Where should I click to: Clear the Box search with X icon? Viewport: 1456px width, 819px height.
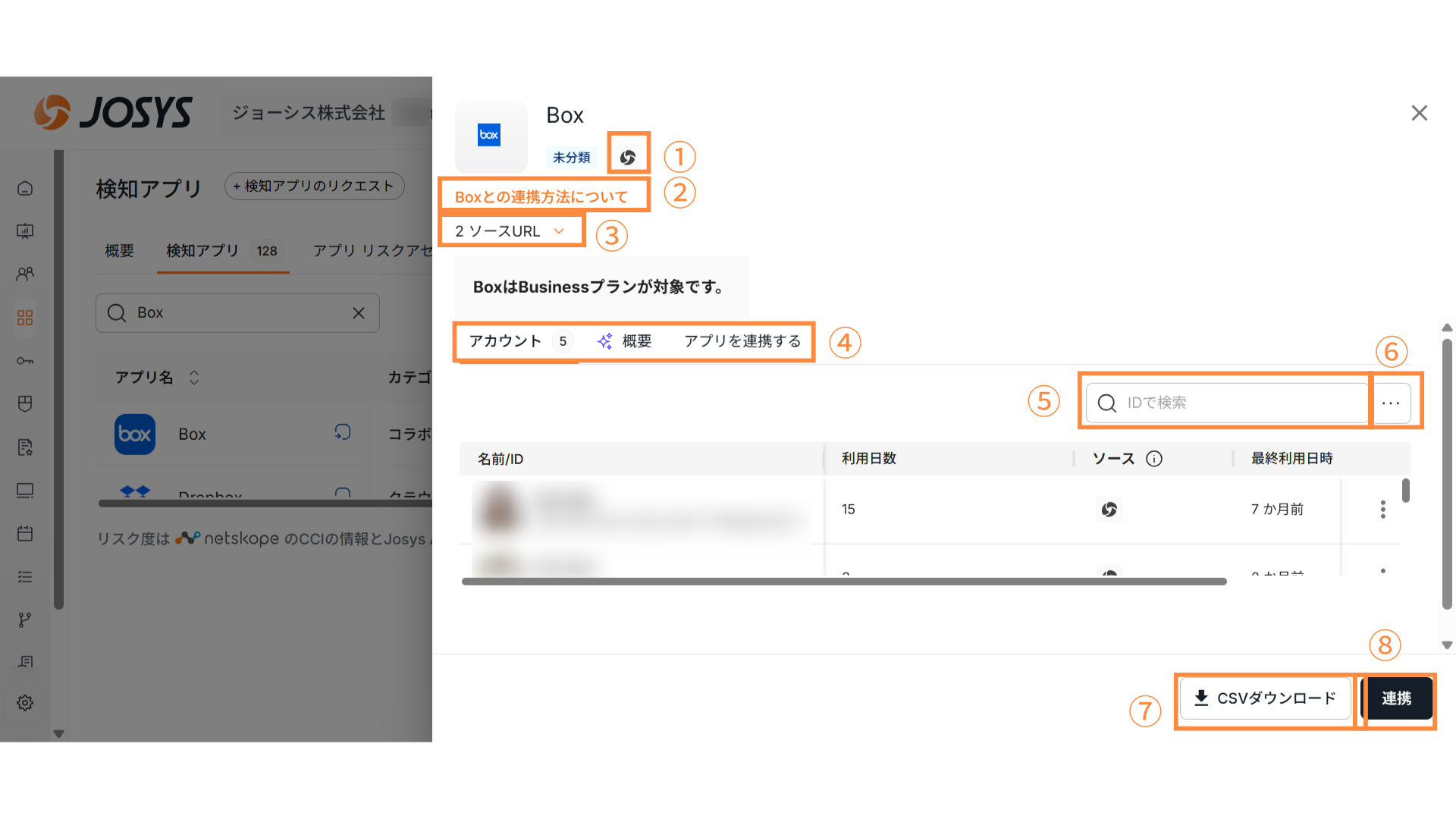point(359,313)
